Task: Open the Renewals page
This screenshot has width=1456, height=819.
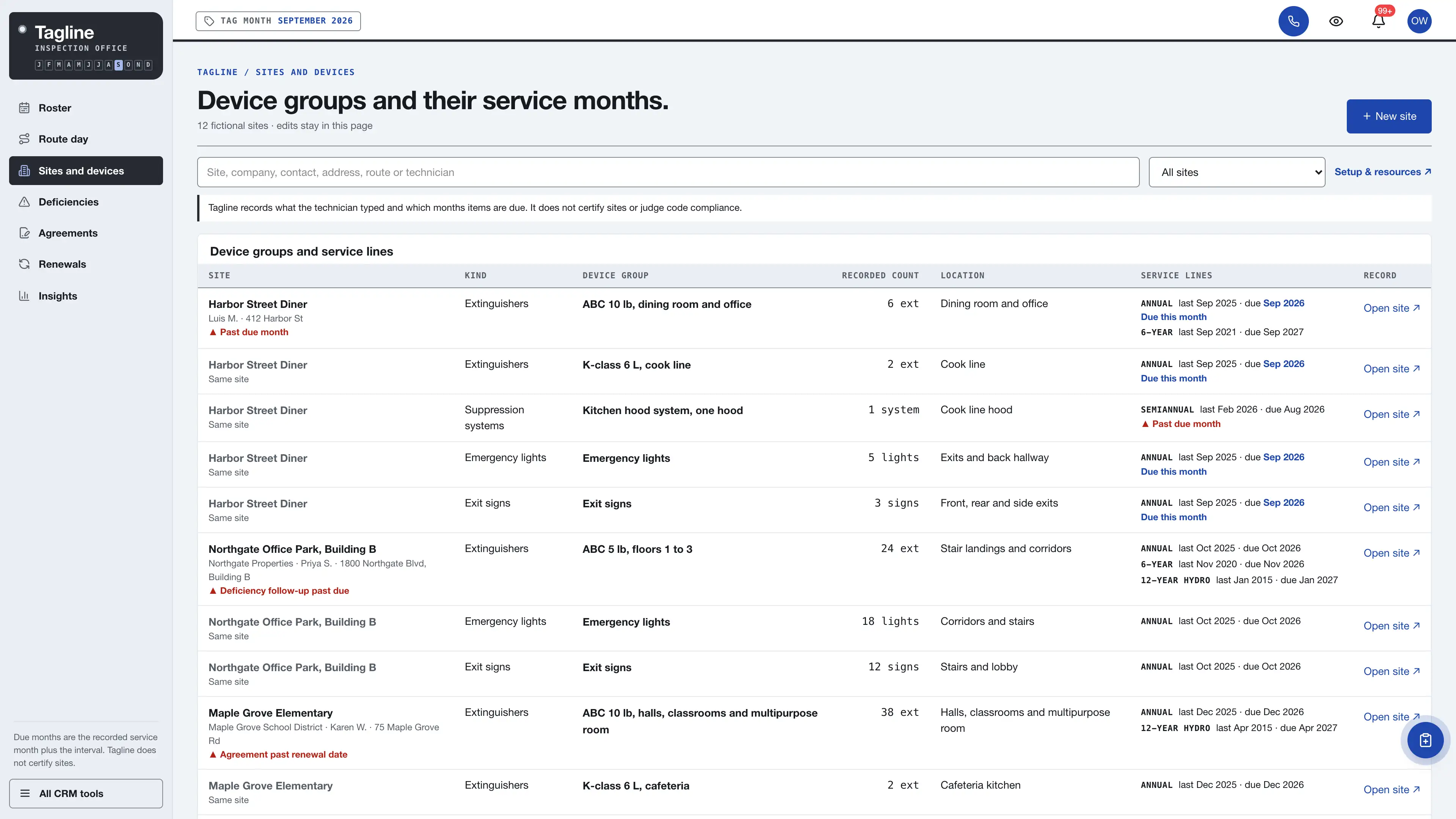Action: pos(86,264)
